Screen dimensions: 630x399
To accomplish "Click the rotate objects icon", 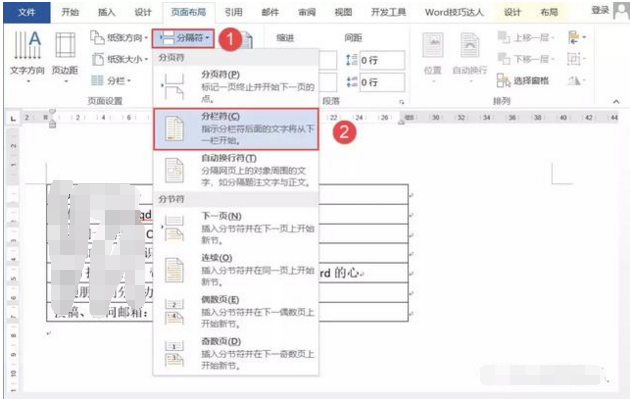I will (576, 81).
